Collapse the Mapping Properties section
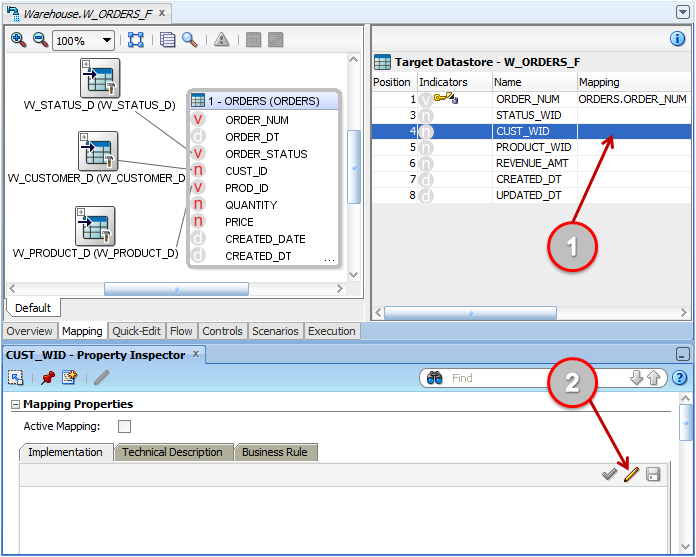Viewport: 696px width, 557px height. 15,405
